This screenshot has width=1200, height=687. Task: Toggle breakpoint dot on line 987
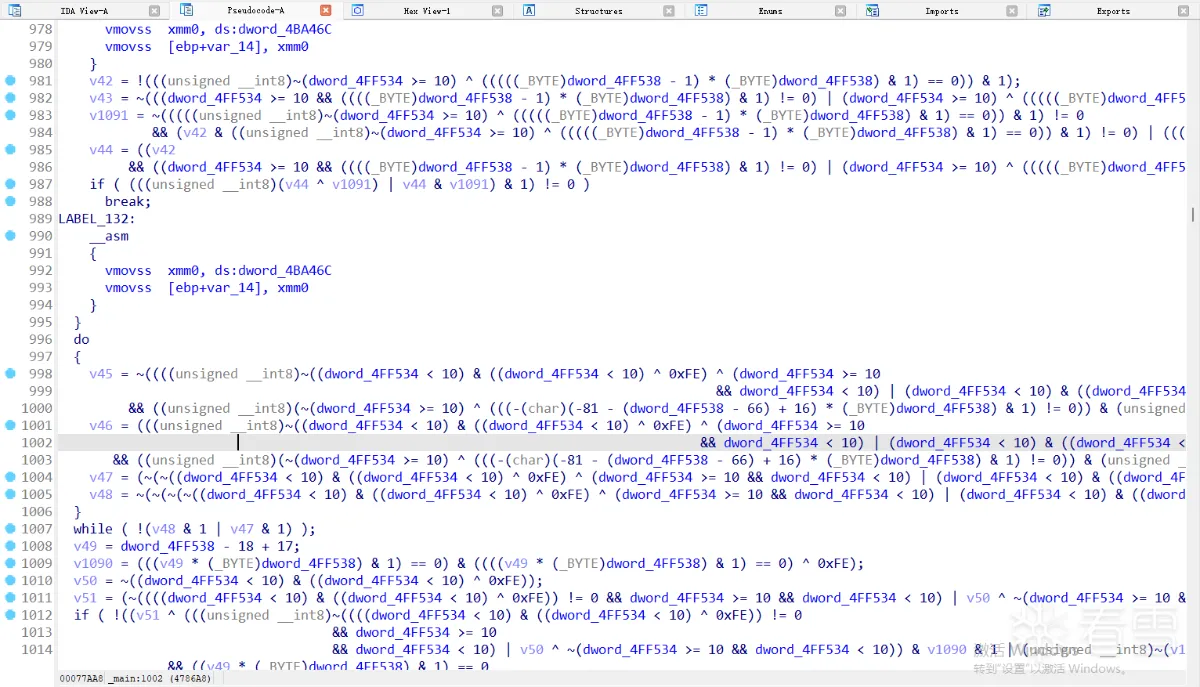tap(11, 184)
